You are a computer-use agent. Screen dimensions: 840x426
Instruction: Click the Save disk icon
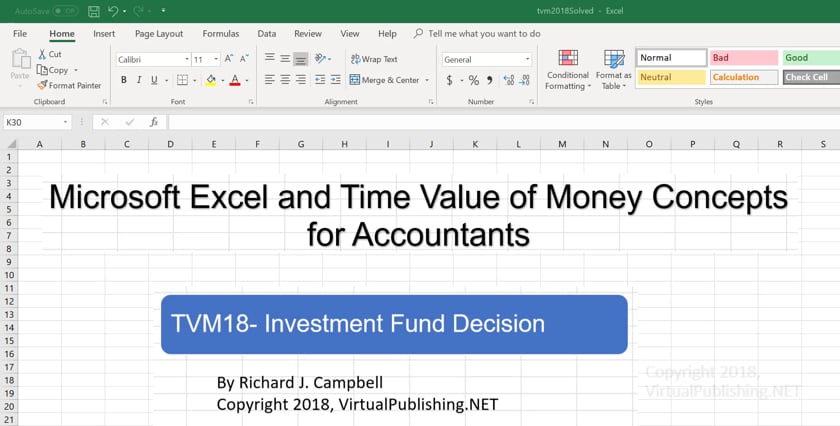[x=94, y=11]
